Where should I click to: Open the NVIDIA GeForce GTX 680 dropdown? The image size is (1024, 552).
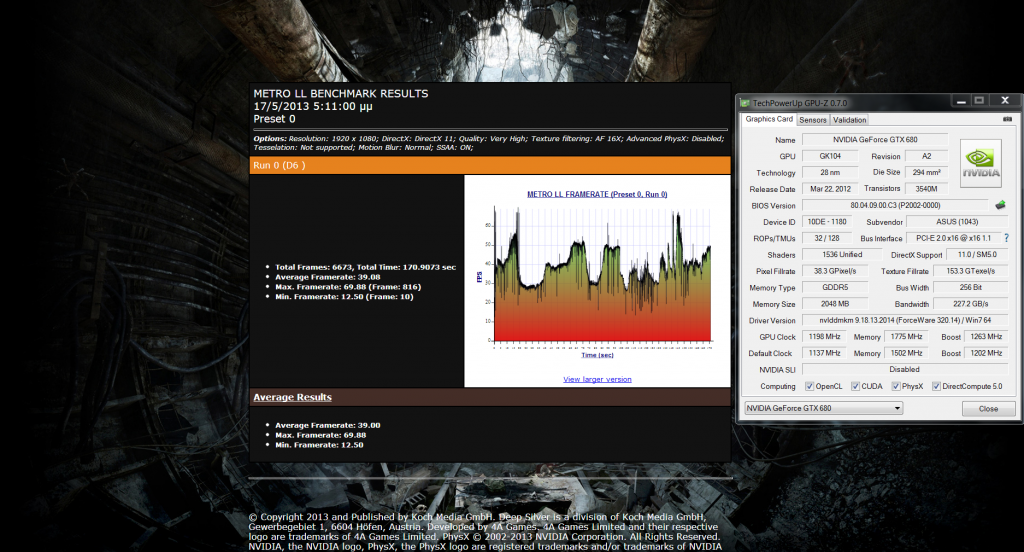click(824, 408)
